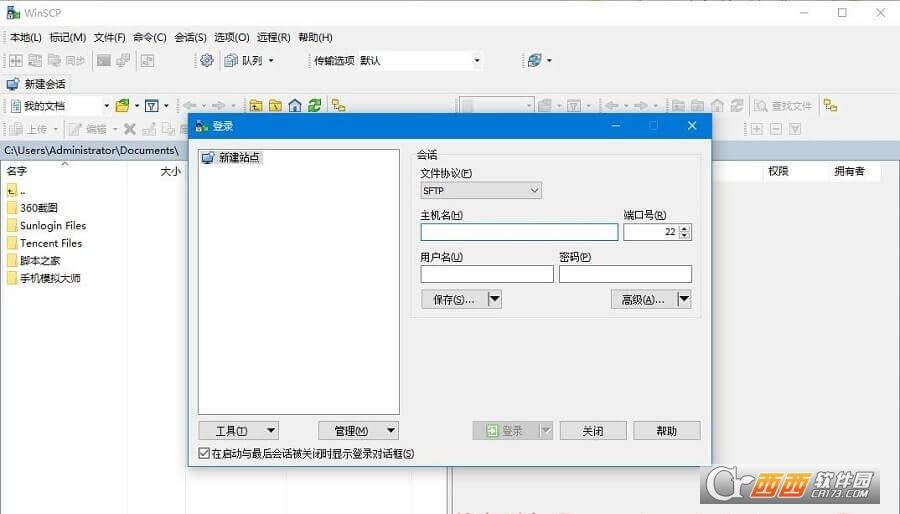The height and width of the screenshot is (514, 900).
Task: Click the edit file icon
Action: coord(75,129)
